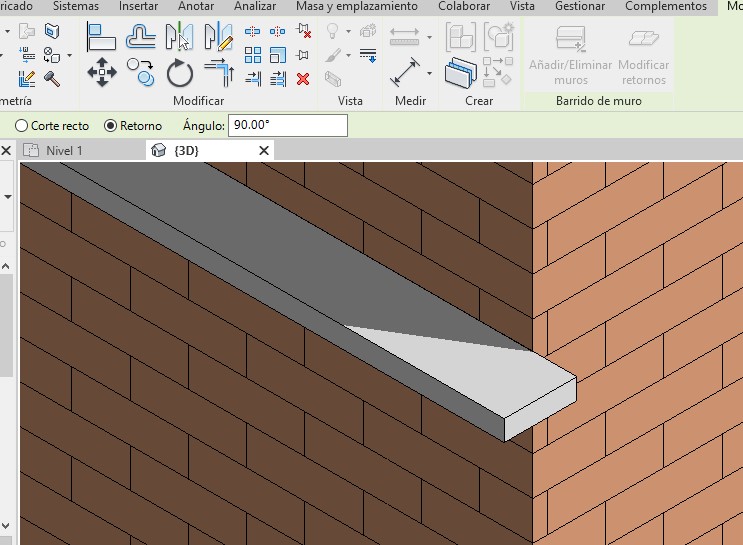Activate the Rotate tool
Viewport: 743px width, 545px height.
[x=180, y=72]
